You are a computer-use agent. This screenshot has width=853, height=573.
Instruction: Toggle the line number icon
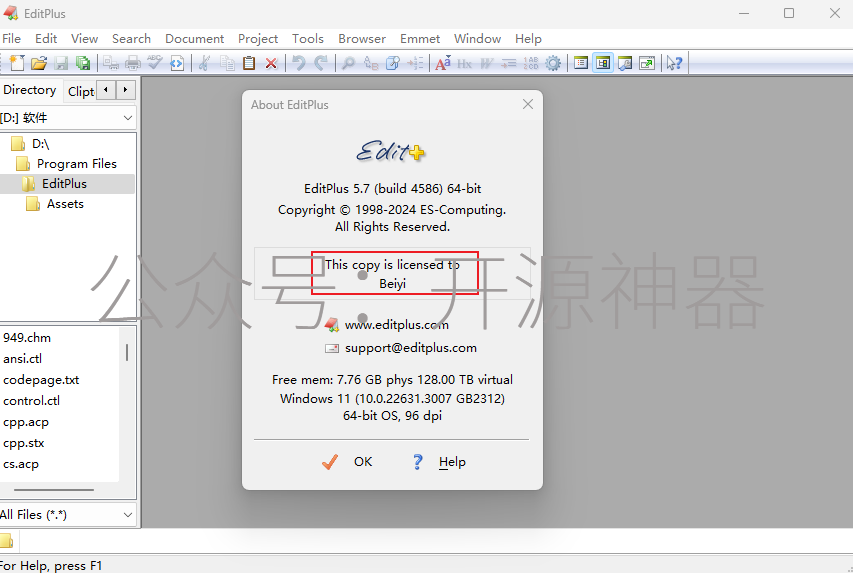[531, 63]
